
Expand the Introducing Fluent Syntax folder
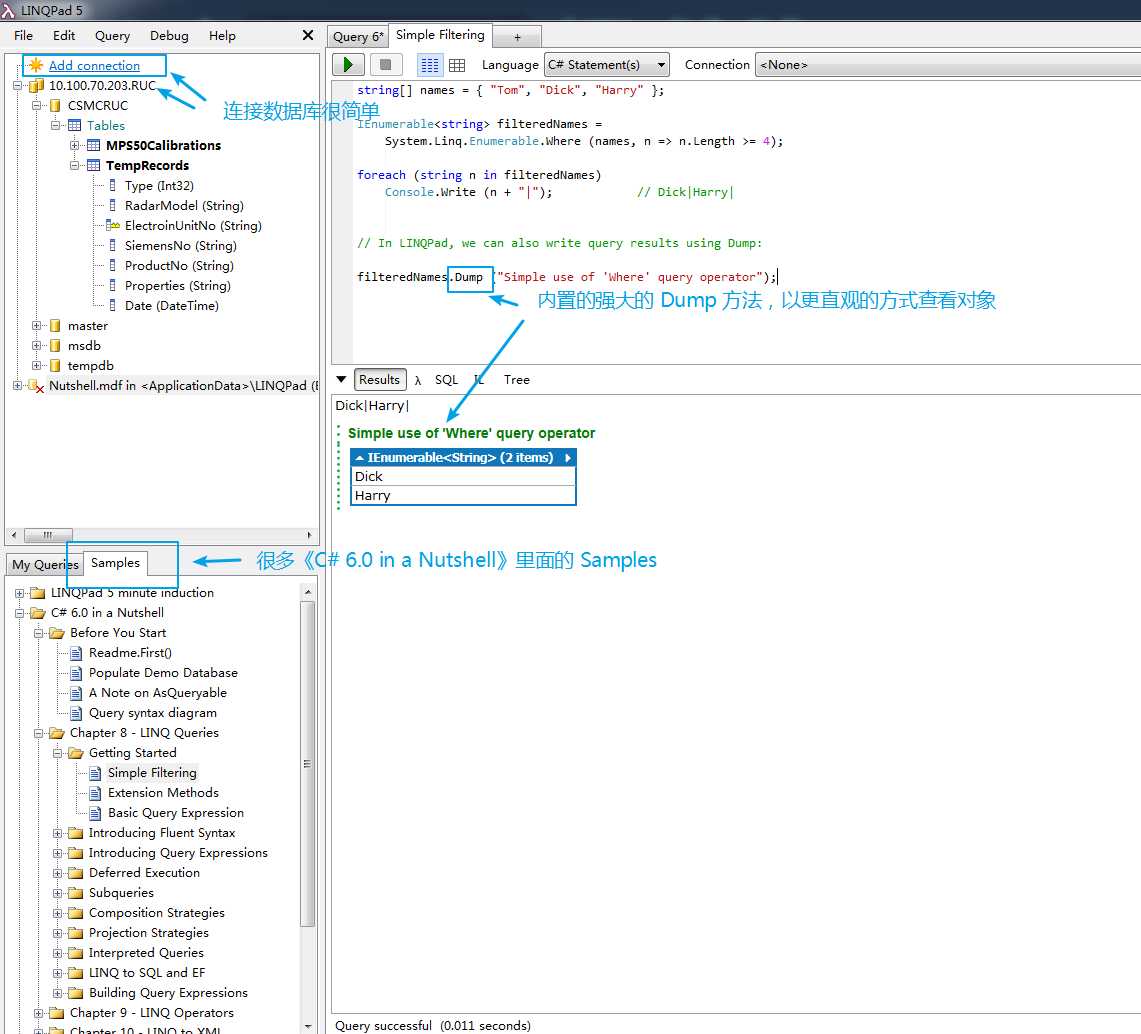pos(57,833)
